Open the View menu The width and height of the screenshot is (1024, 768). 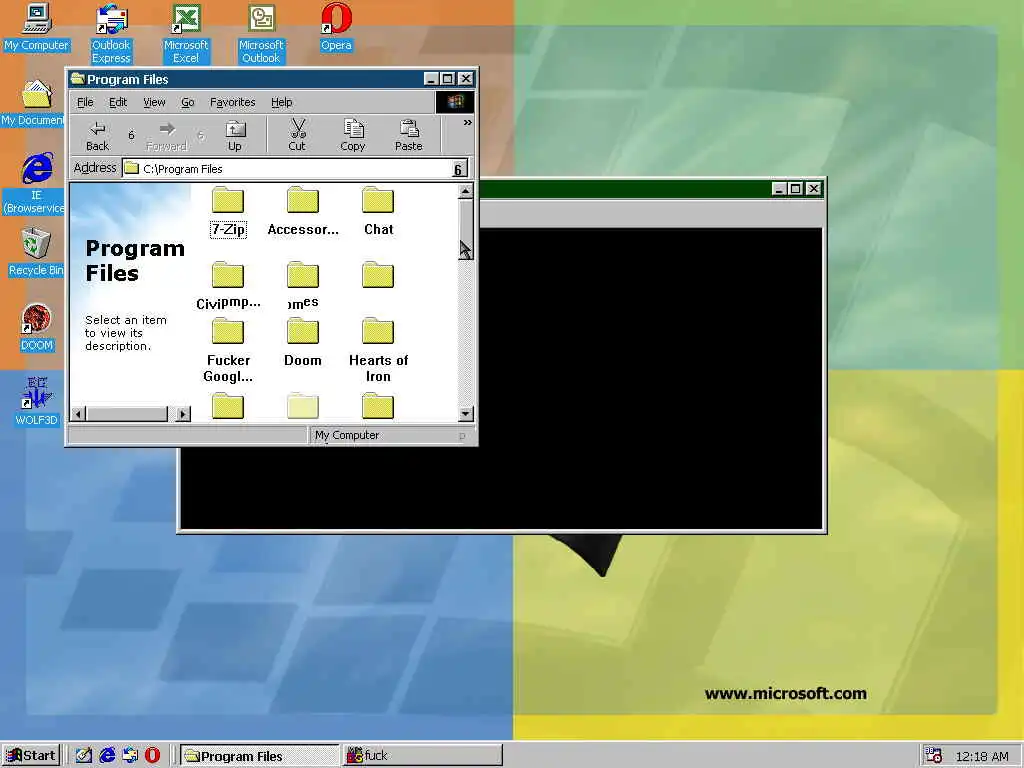pyautogui.click(x=154, y=102)
